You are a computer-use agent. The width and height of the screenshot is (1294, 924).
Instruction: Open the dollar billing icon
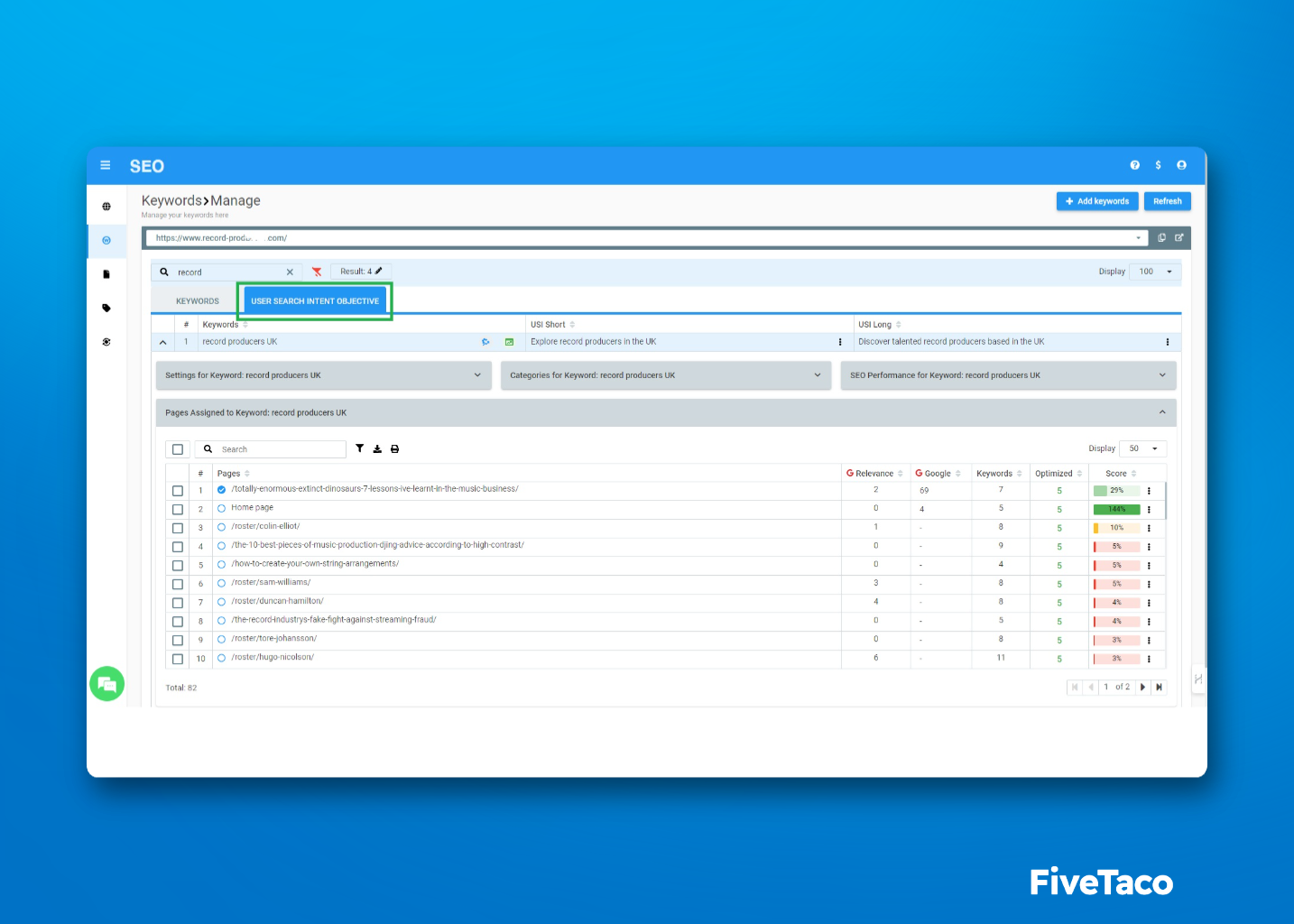1158,165
